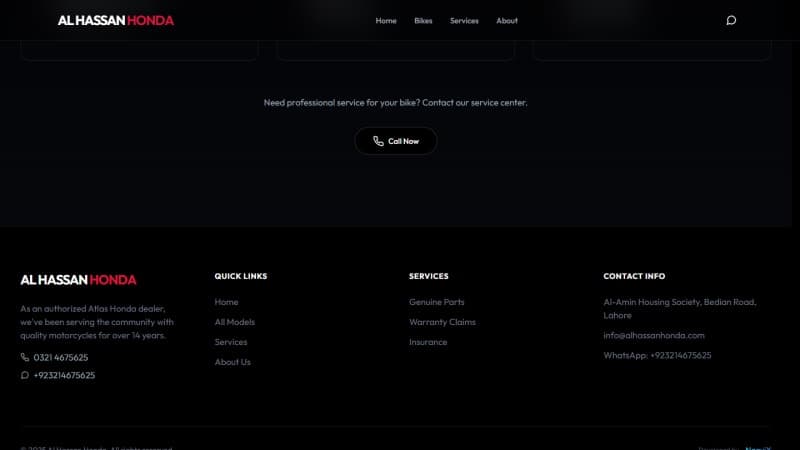The width and height of the screenshot is (800, 450).
Task: Click the Al Hassan Honda footer logo
Action: [x=79, y=280]
